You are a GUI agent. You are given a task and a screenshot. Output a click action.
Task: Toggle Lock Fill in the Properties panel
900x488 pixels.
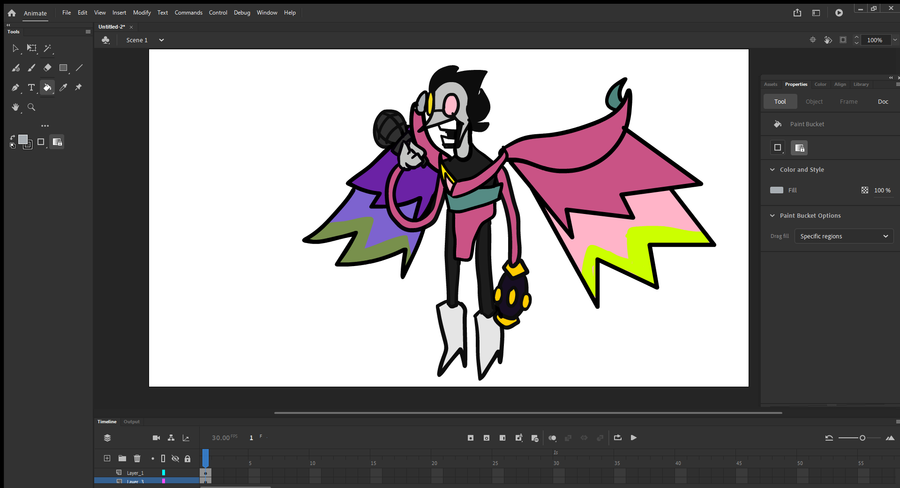799,148
